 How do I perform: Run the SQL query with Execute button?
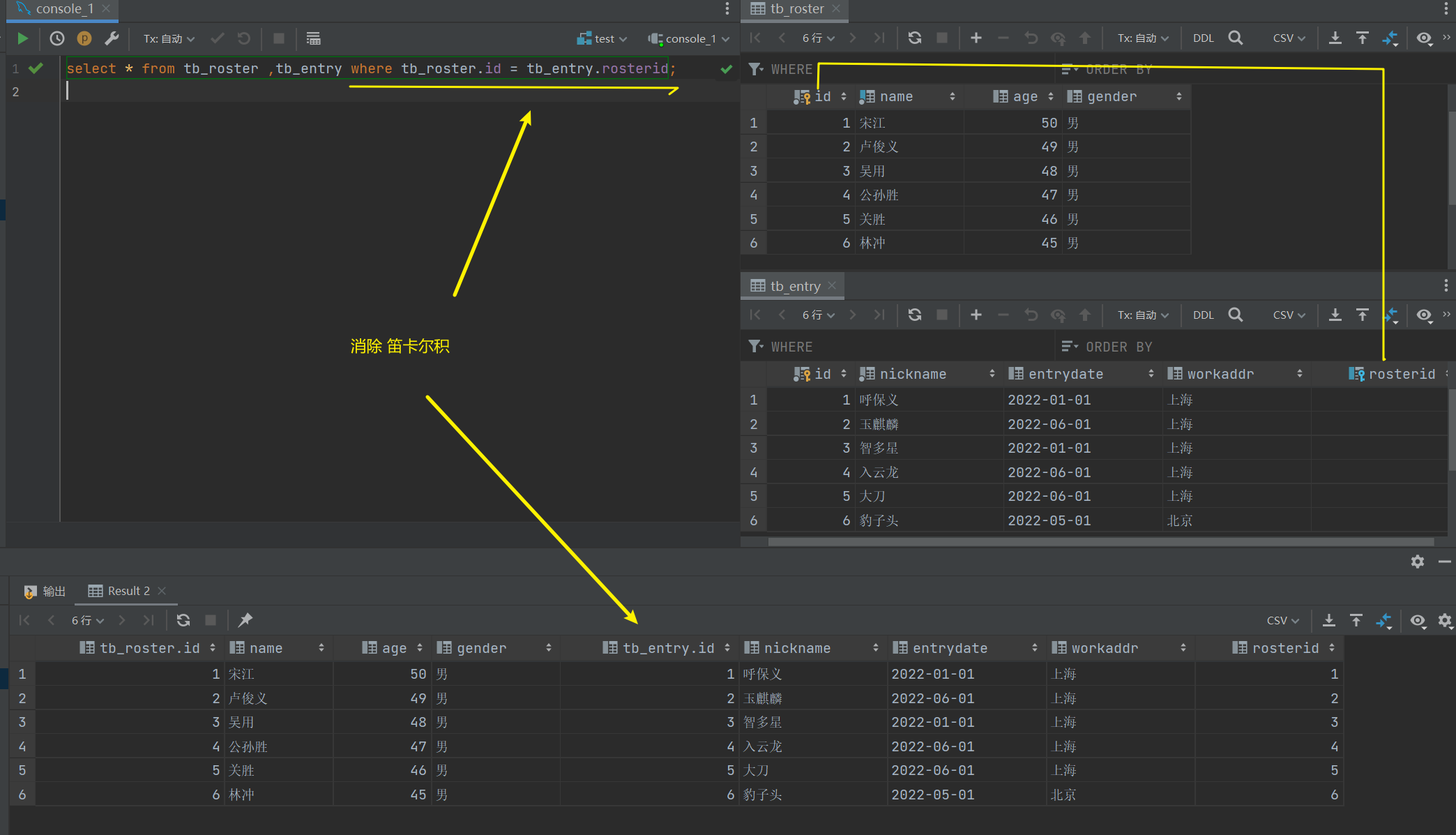click(22, 38)
